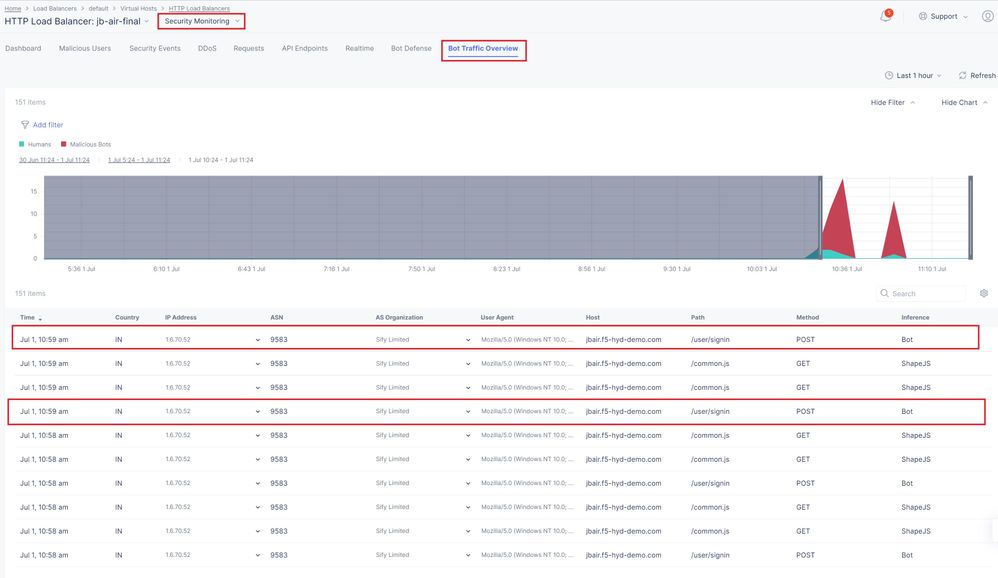Open the notifications bell
Viewport: 998px width, 578px height.
(x=886, y=17)
